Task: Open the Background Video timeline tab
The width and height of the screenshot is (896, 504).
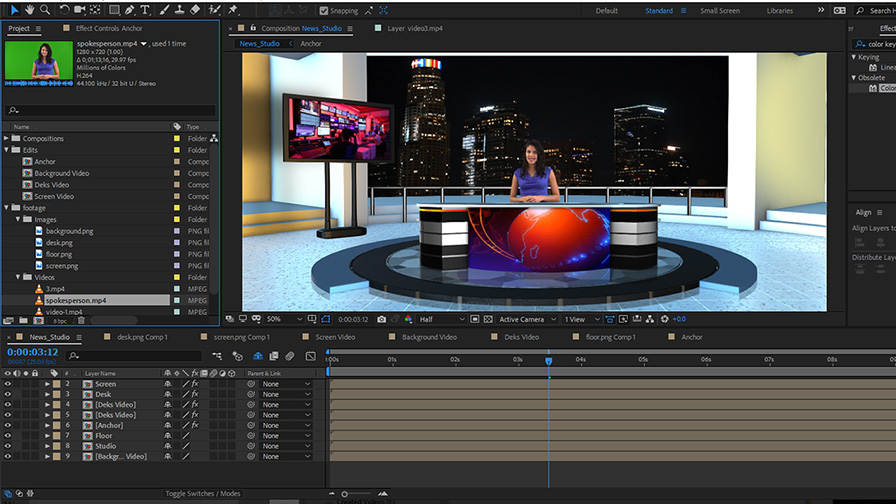Action: click(429, 337)
